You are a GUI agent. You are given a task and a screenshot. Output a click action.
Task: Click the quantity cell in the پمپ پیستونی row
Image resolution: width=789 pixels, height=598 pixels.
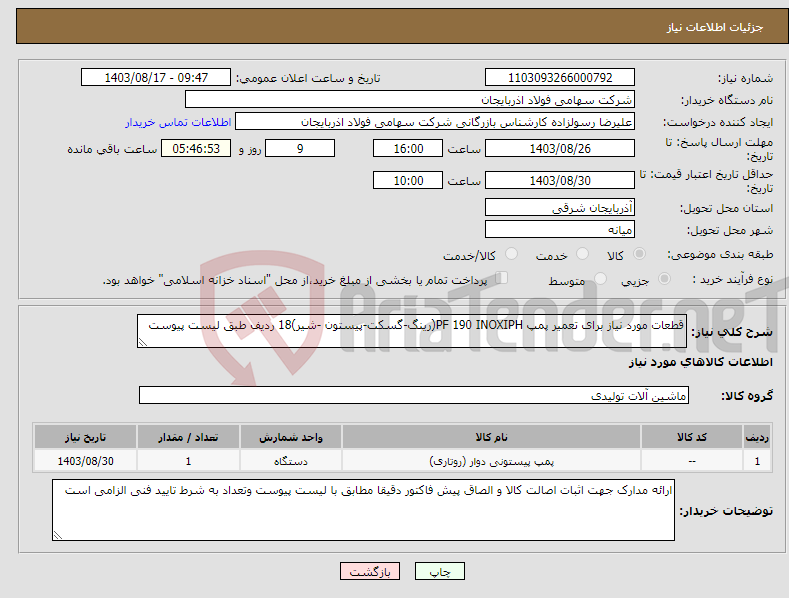tap(188, 461)
